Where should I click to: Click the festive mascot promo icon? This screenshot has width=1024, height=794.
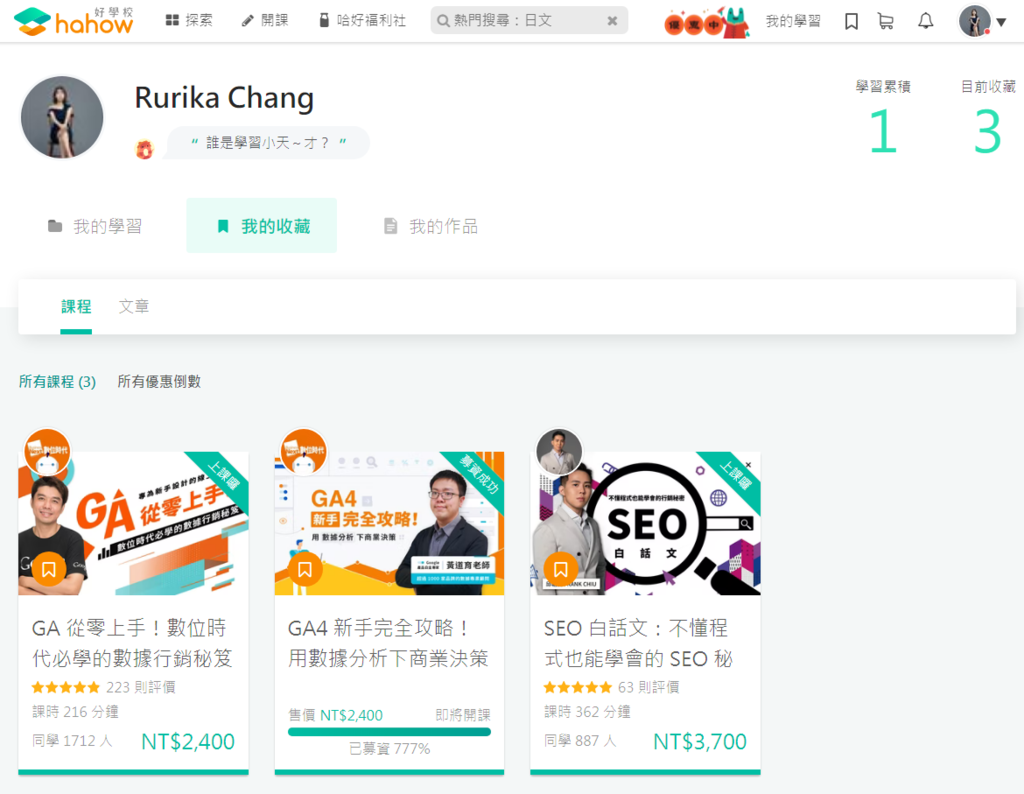[707, 21]
